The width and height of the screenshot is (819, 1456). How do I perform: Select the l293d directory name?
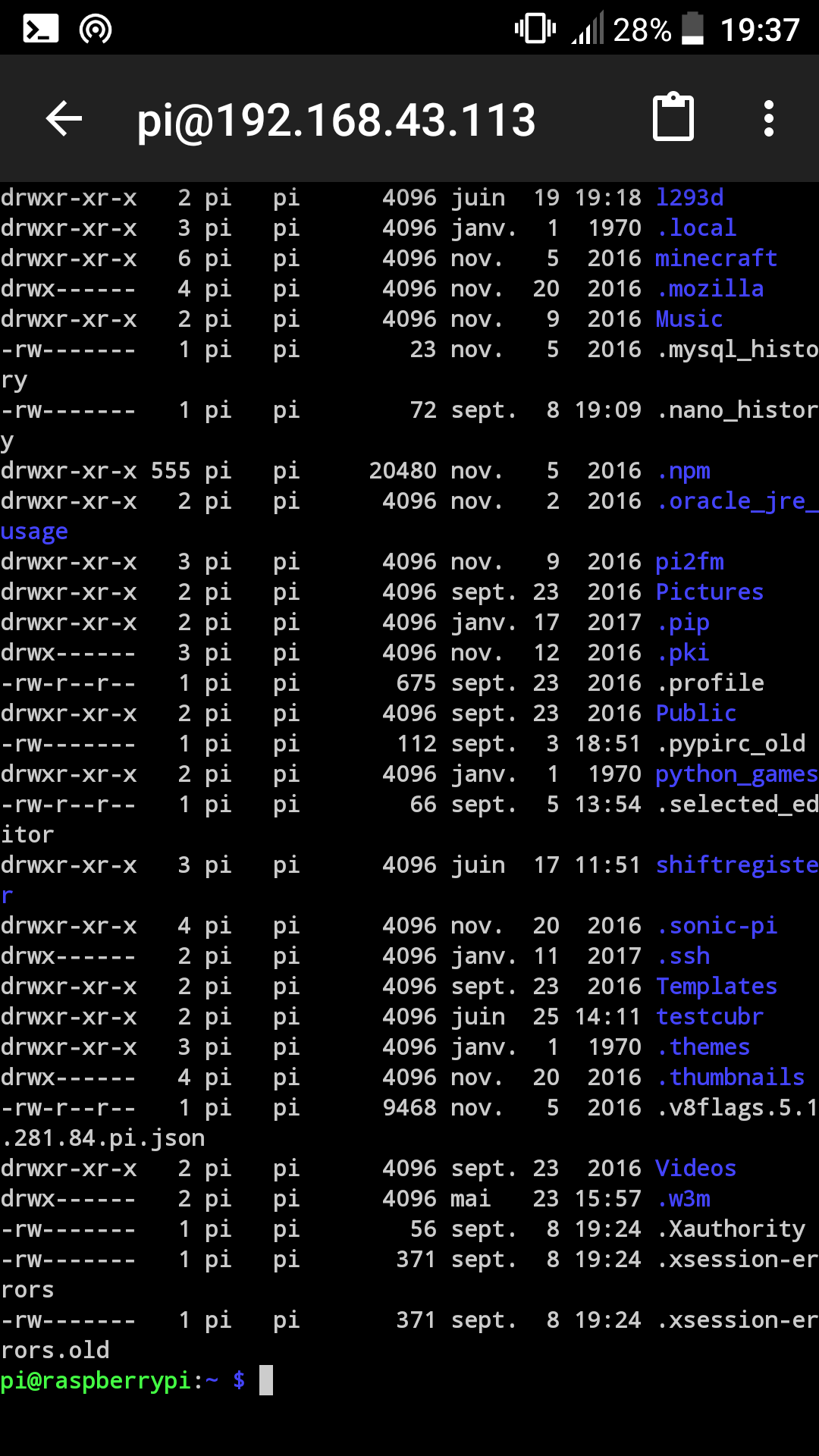pyautogui.click(x=689, y=198)
